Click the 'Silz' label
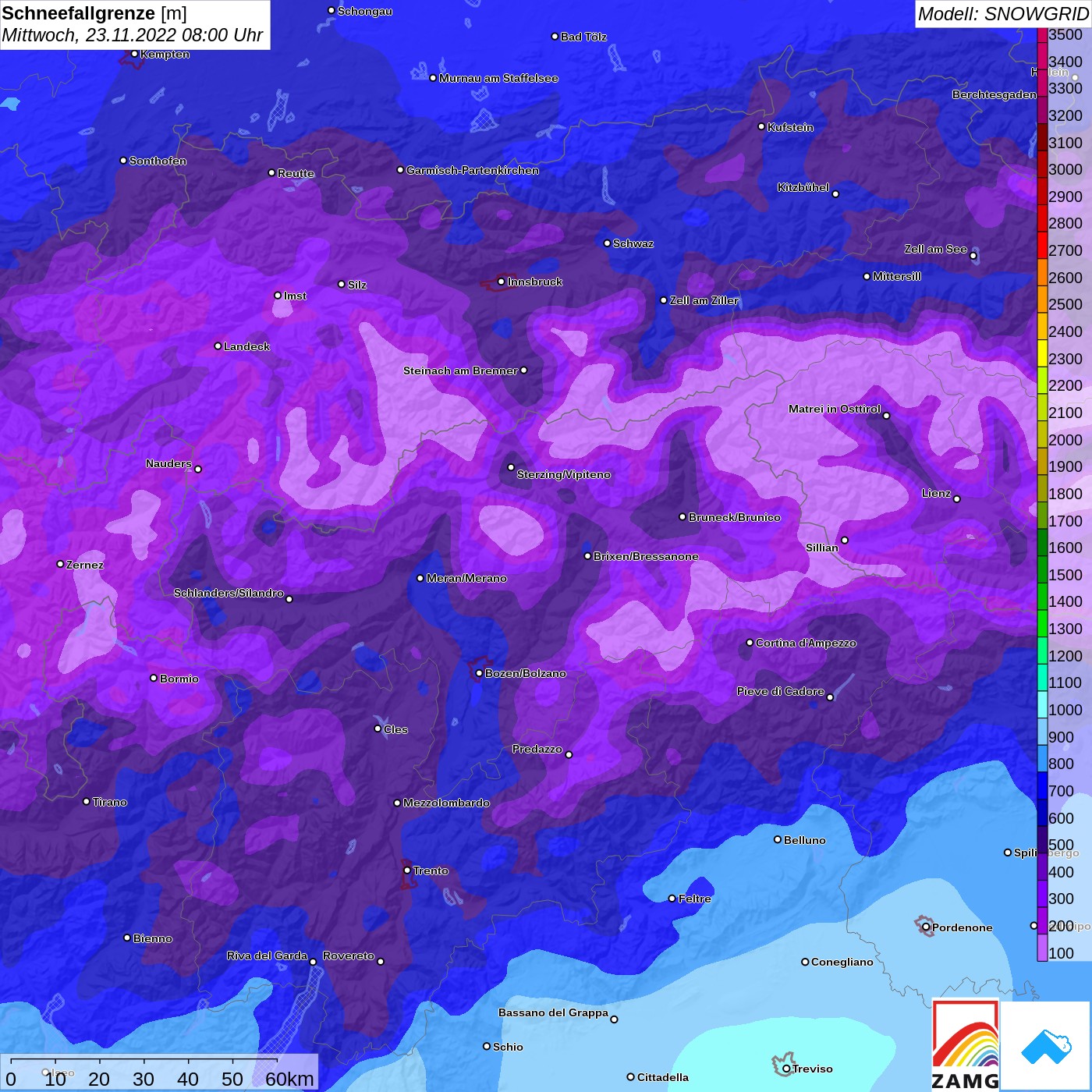Image resolution: width=1092 pixels, height=1092 pixels. [357, 285]
